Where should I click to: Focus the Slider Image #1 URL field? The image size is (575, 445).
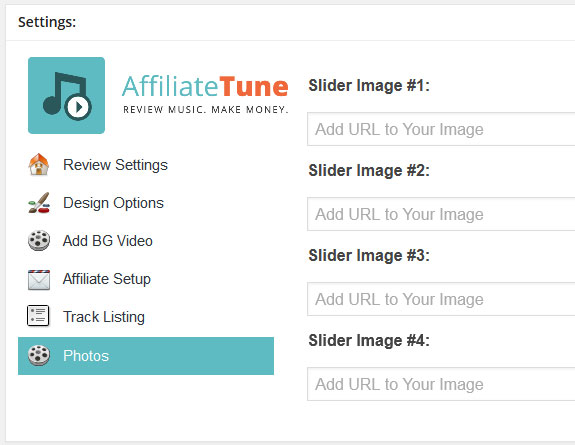441,129
